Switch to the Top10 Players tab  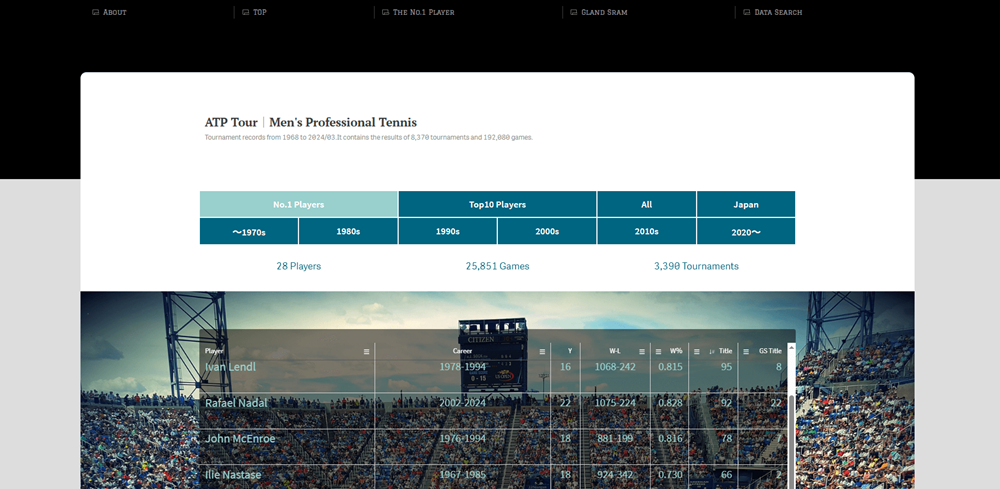[x=497, y=204]
